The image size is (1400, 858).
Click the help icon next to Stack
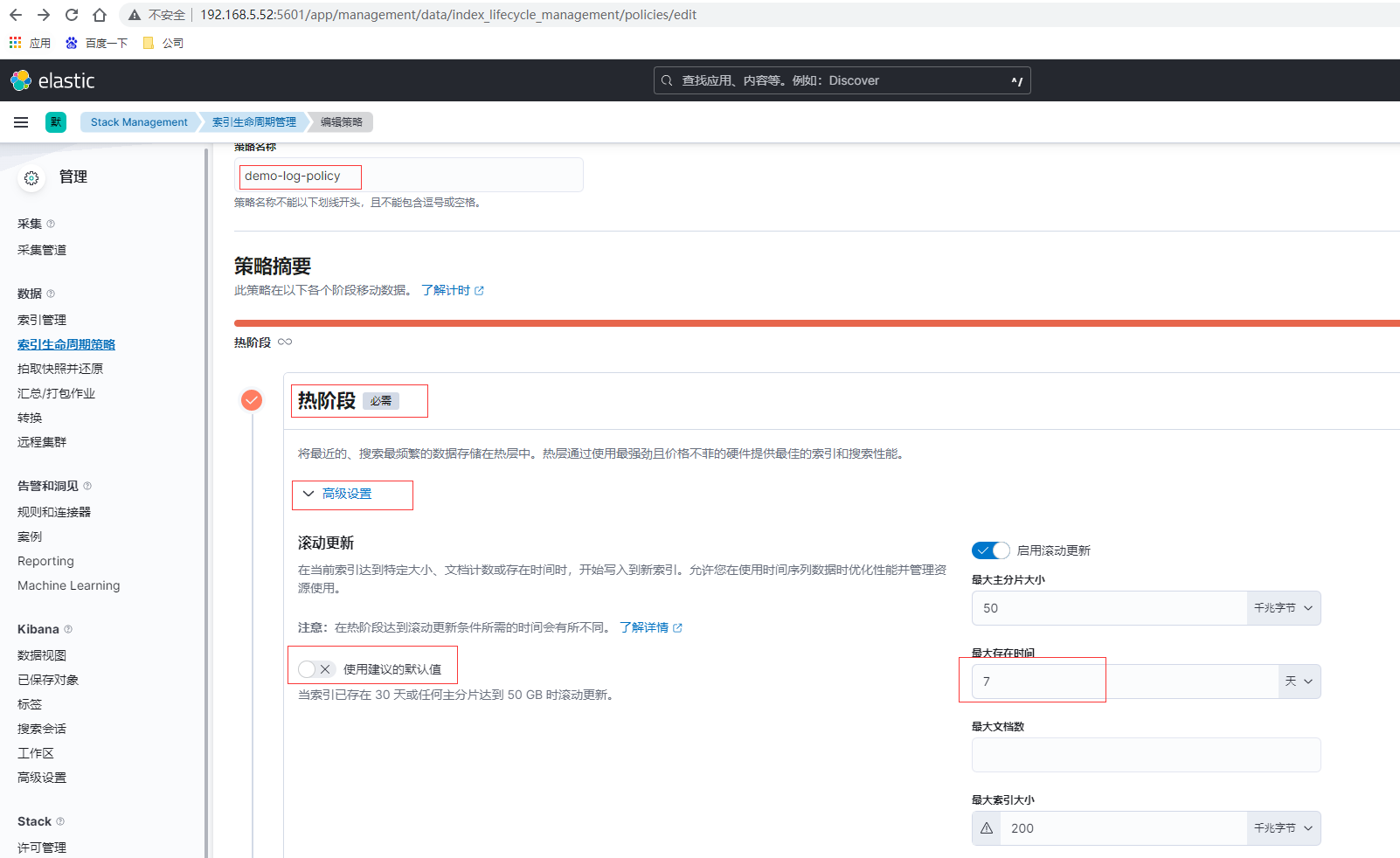[60, 821]
